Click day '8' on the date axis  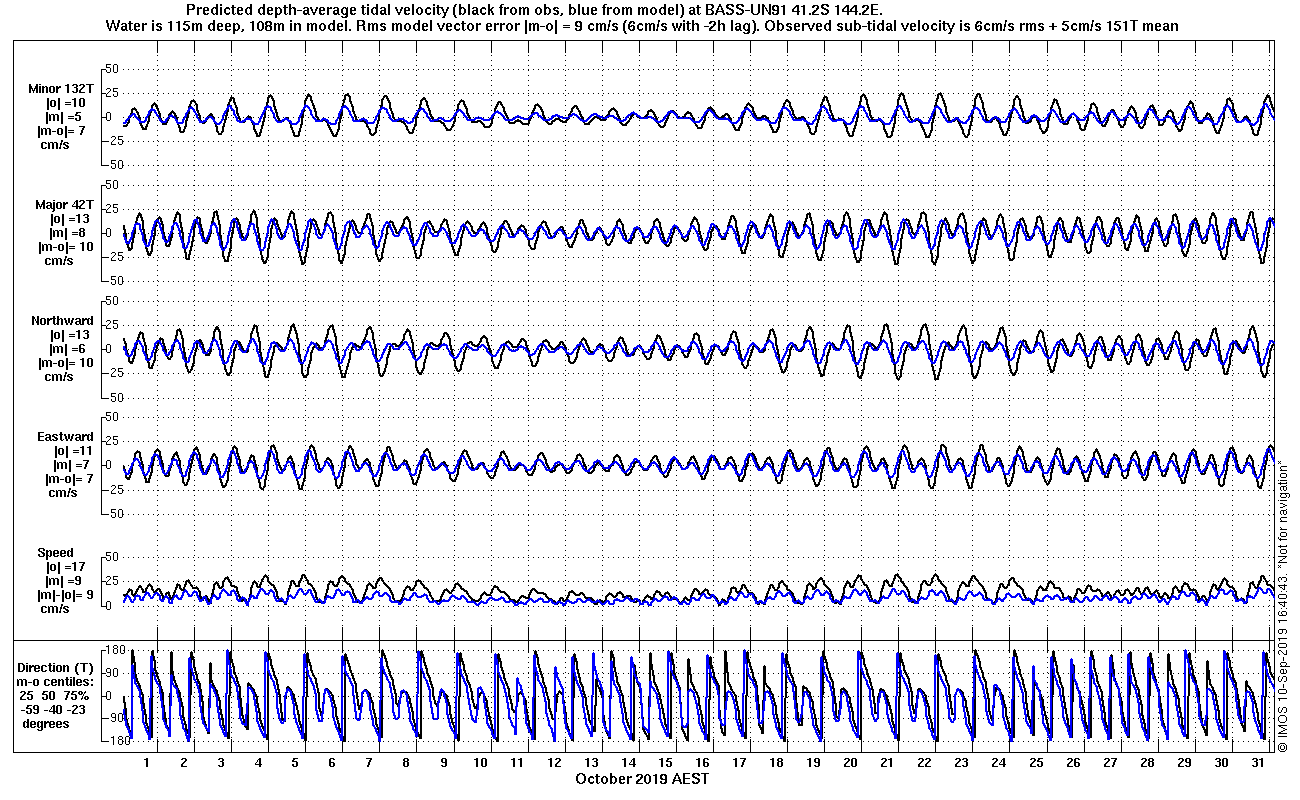click(406, 763)
